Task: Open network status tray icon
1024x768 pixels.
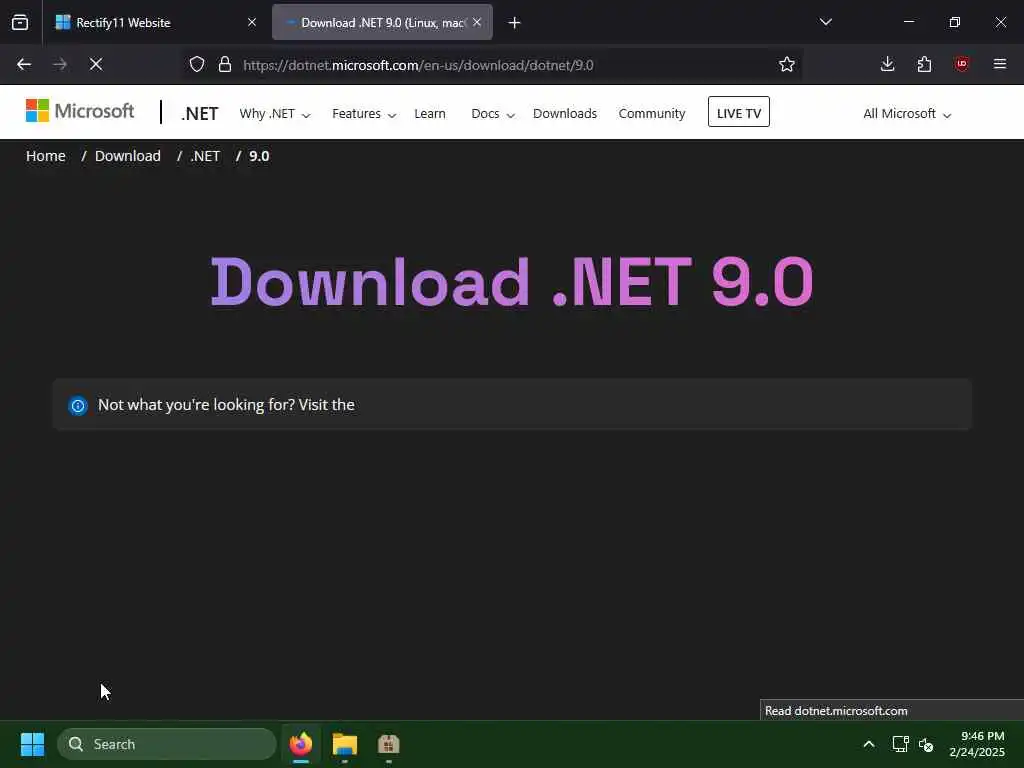Action: coord(901,744)
